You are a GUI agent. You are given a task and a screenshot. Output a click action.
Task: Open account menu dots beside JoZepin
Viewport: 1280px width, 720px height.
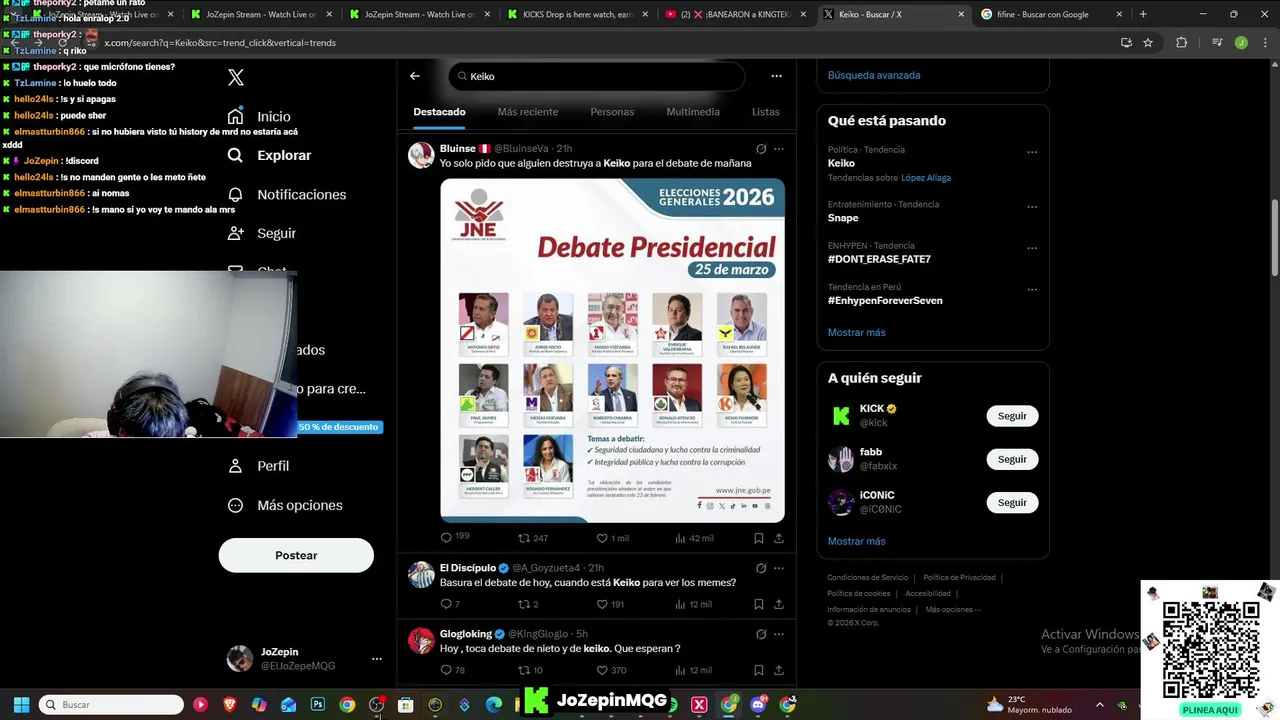coord(377,659)
